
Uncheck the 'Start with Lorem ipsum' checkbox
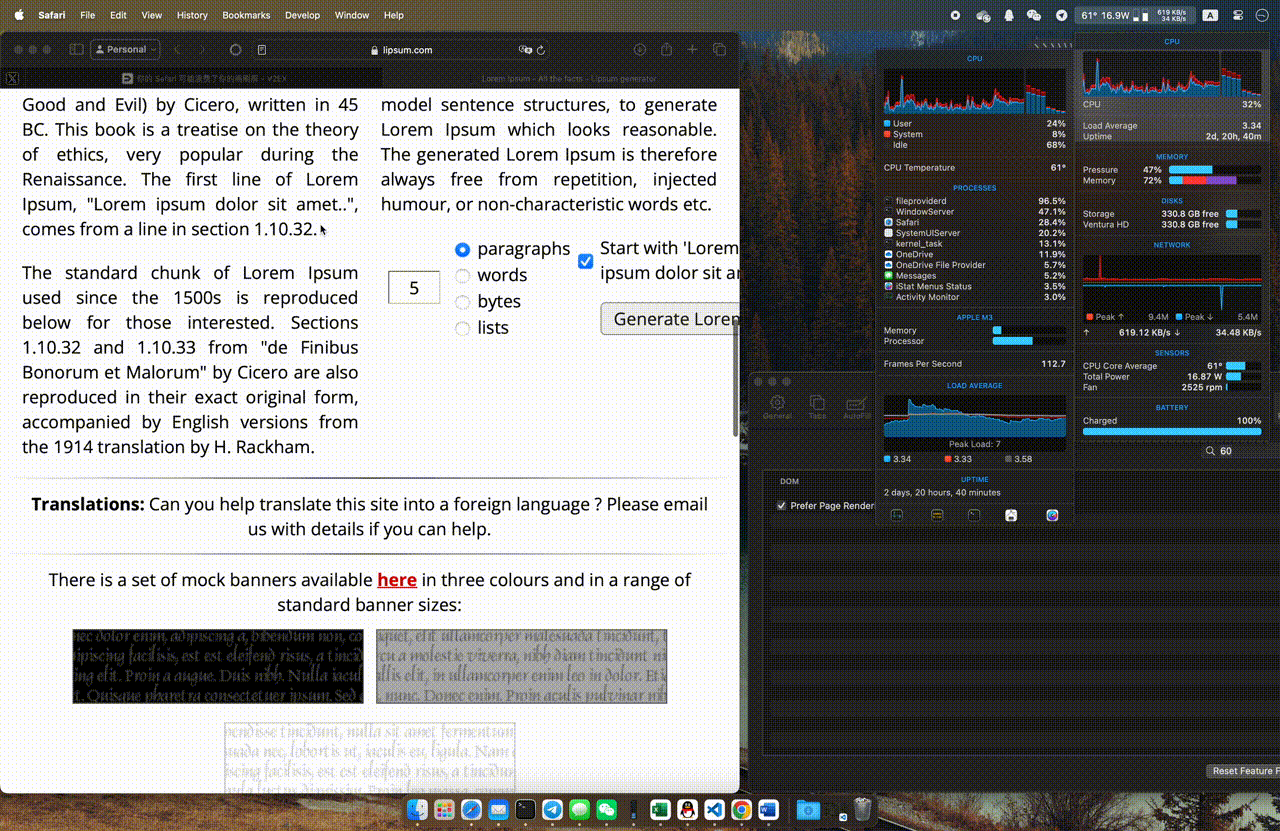pyautogui.click(x=586, y=262)
